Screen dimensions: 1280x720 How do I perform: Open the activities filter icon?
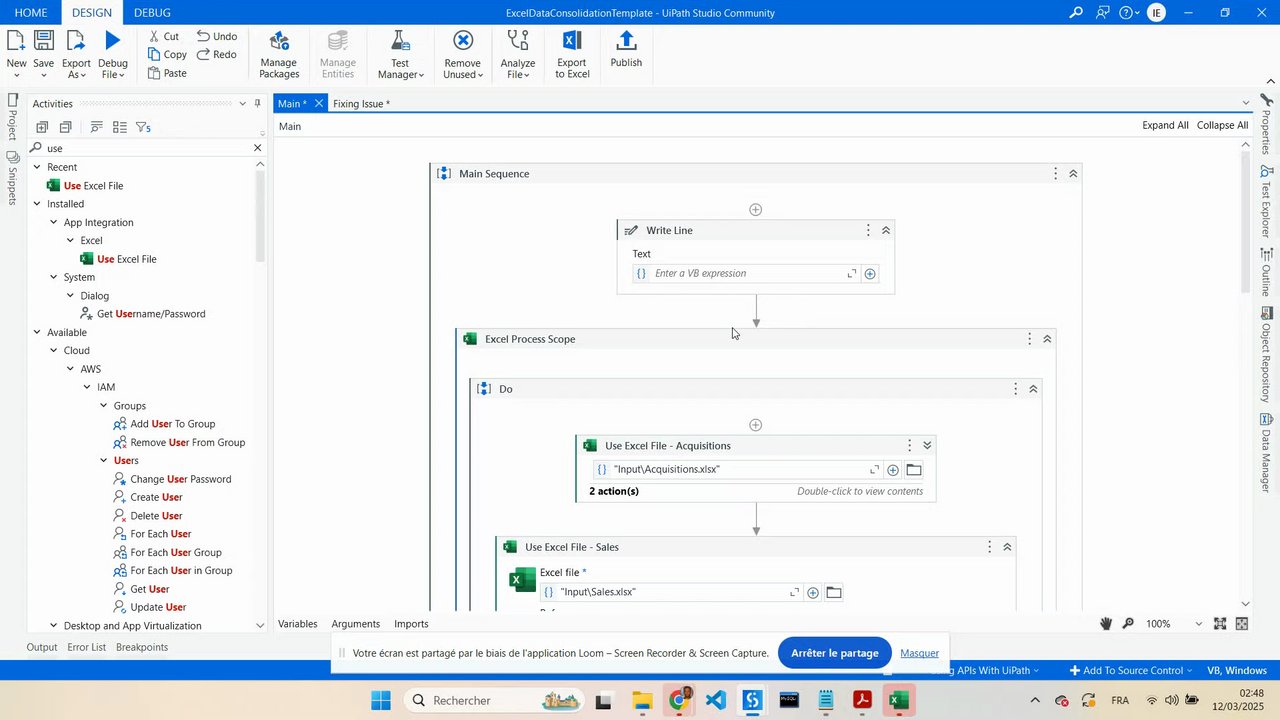pyautogui.click(x=143, y=127)
